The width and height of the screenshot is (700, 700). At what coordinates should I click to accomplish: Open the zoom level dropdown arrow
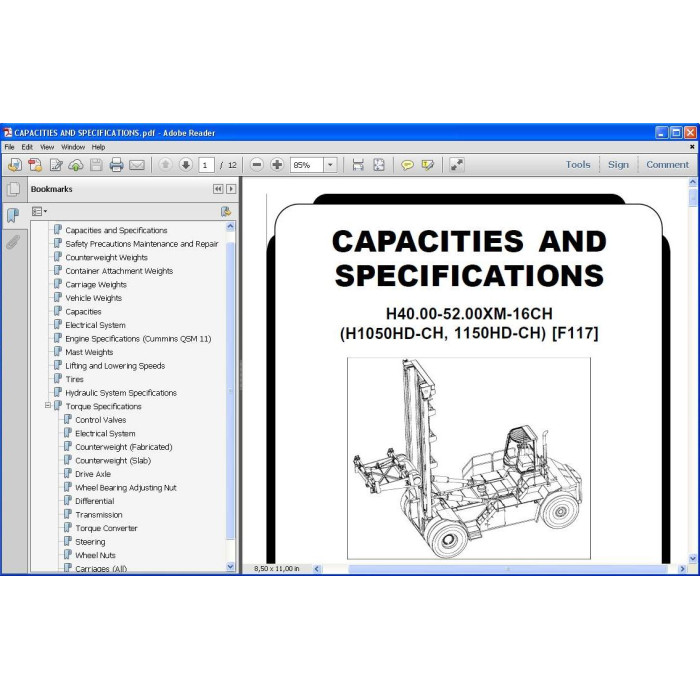(330, 165)
